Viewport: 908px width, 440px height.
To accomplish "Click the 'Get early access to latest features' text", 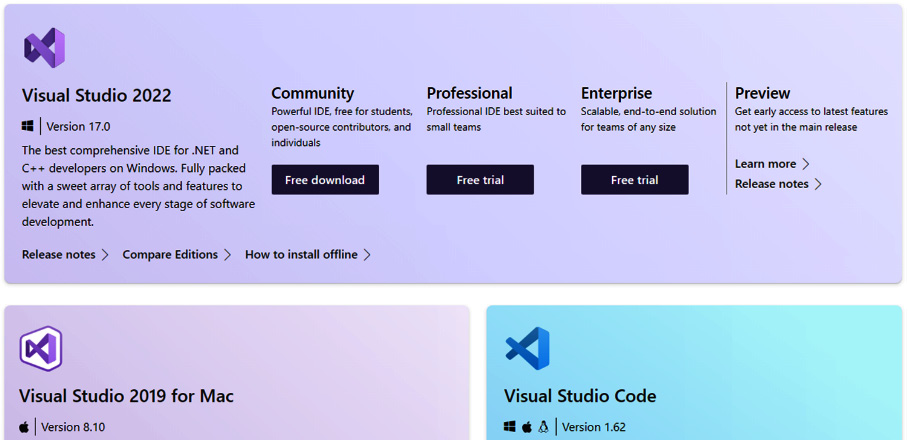I will (x=811, y=119).
